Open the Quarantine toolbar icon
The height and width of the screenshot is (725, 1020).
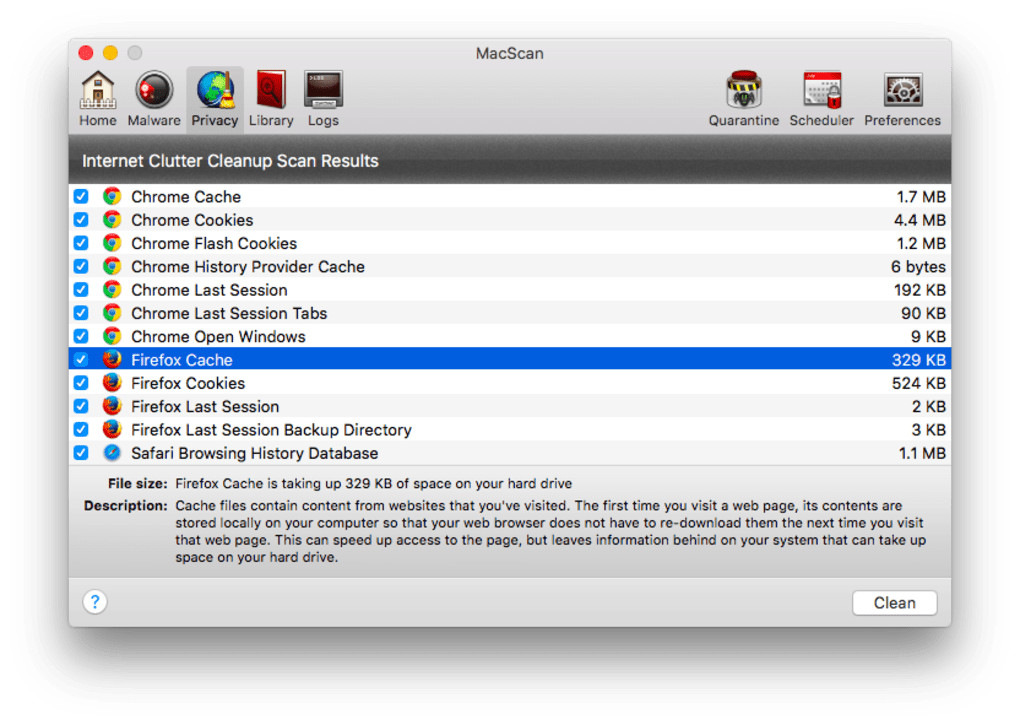click(x=744, y=99)
